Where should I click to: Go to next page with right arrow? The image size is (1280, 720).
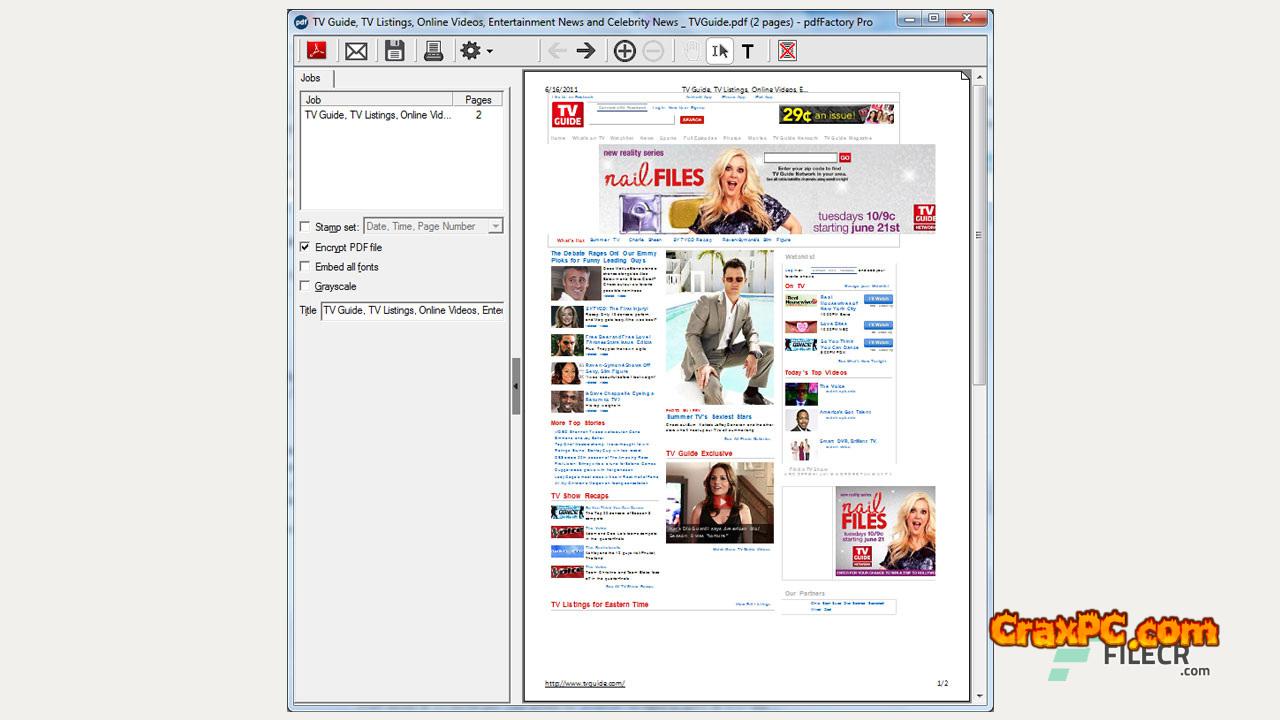tap(586, 51)
